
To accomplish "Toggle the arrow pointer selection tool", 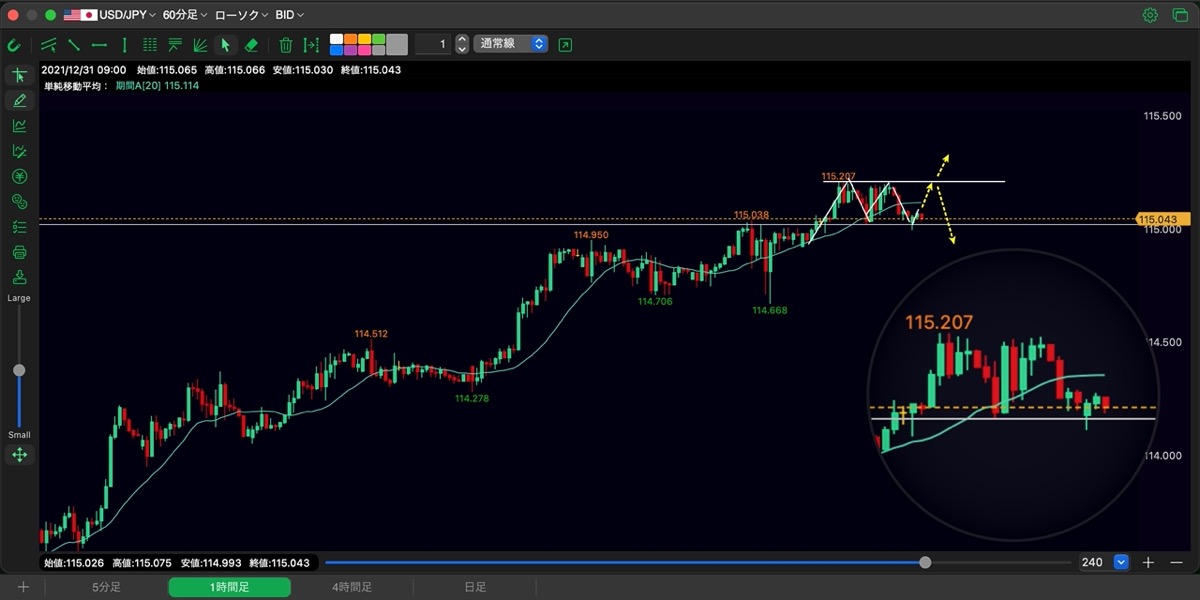I will click(x=225, y=45).
